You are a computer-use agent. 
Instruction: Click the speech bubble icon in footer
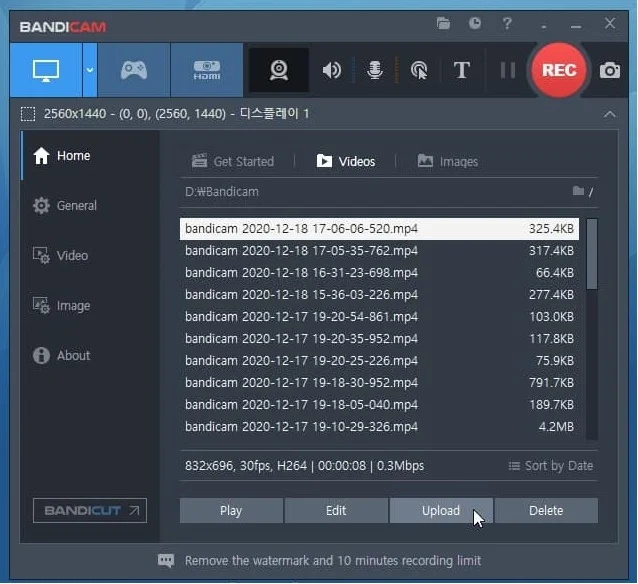[166, 561]
